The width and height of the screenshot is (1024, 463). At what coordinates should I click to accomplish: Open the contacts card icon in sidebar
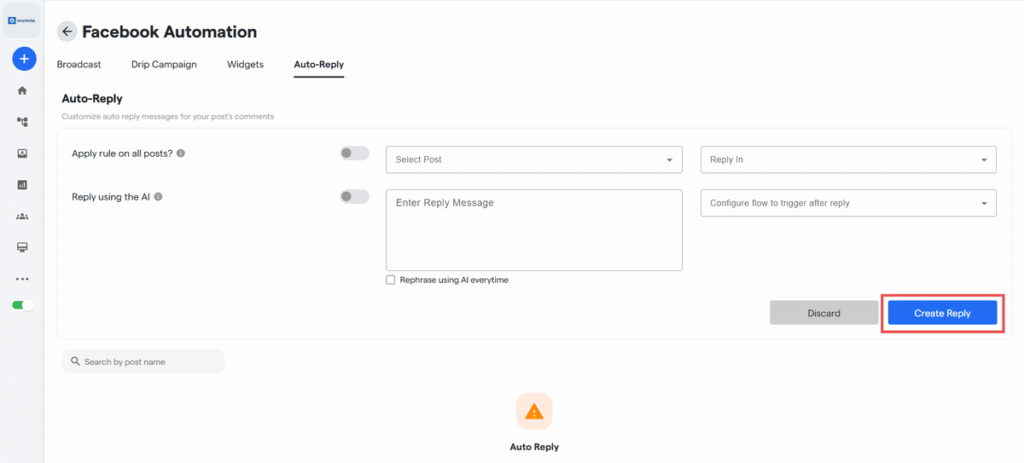pyautogui.click(x=22, y=153)
